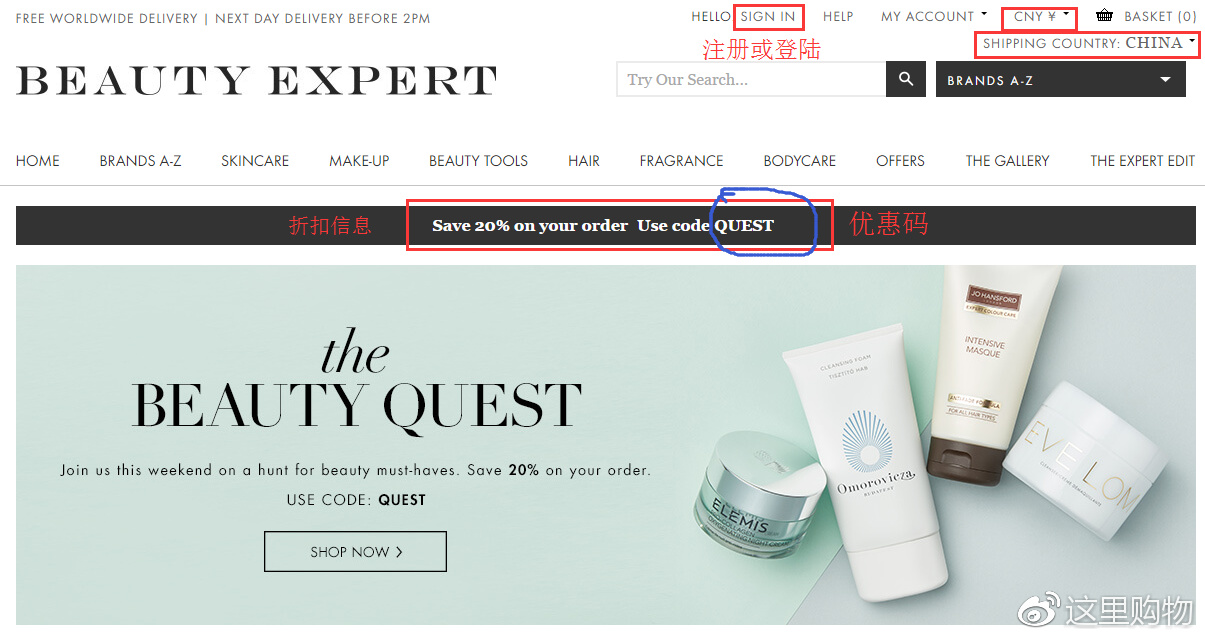Viewport: 1205px width, 640px height.
Task: Click the Shop Now button
Action: click(x=355, y=552)
